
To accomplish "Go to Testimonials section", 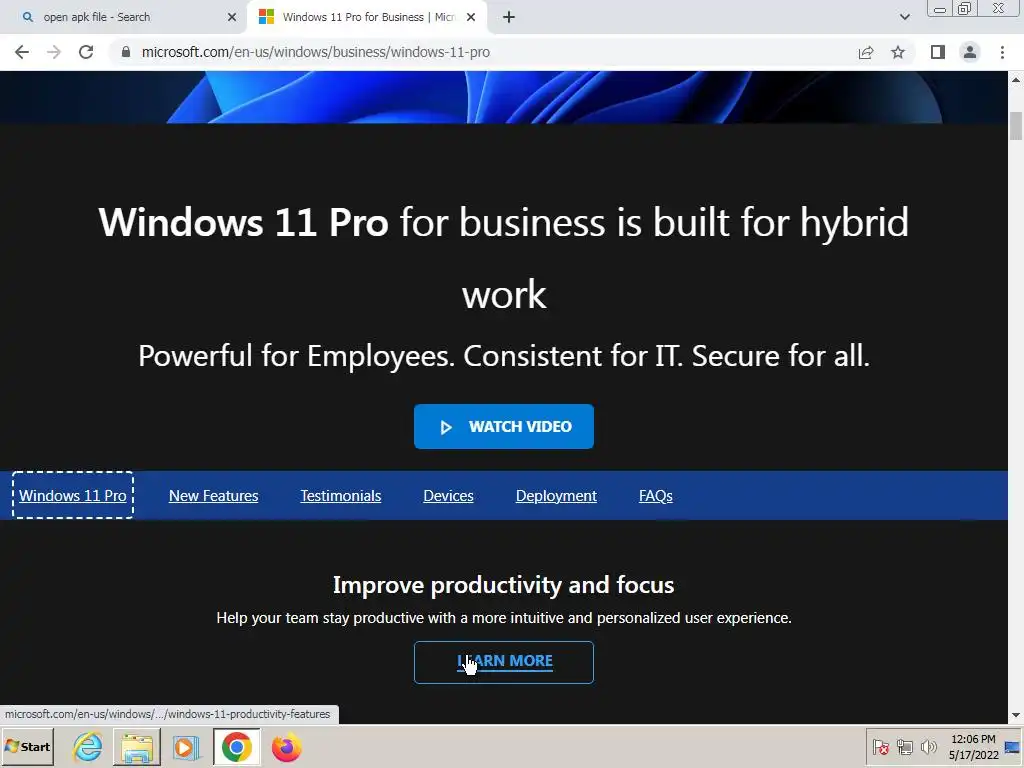I will coord(341,496).
